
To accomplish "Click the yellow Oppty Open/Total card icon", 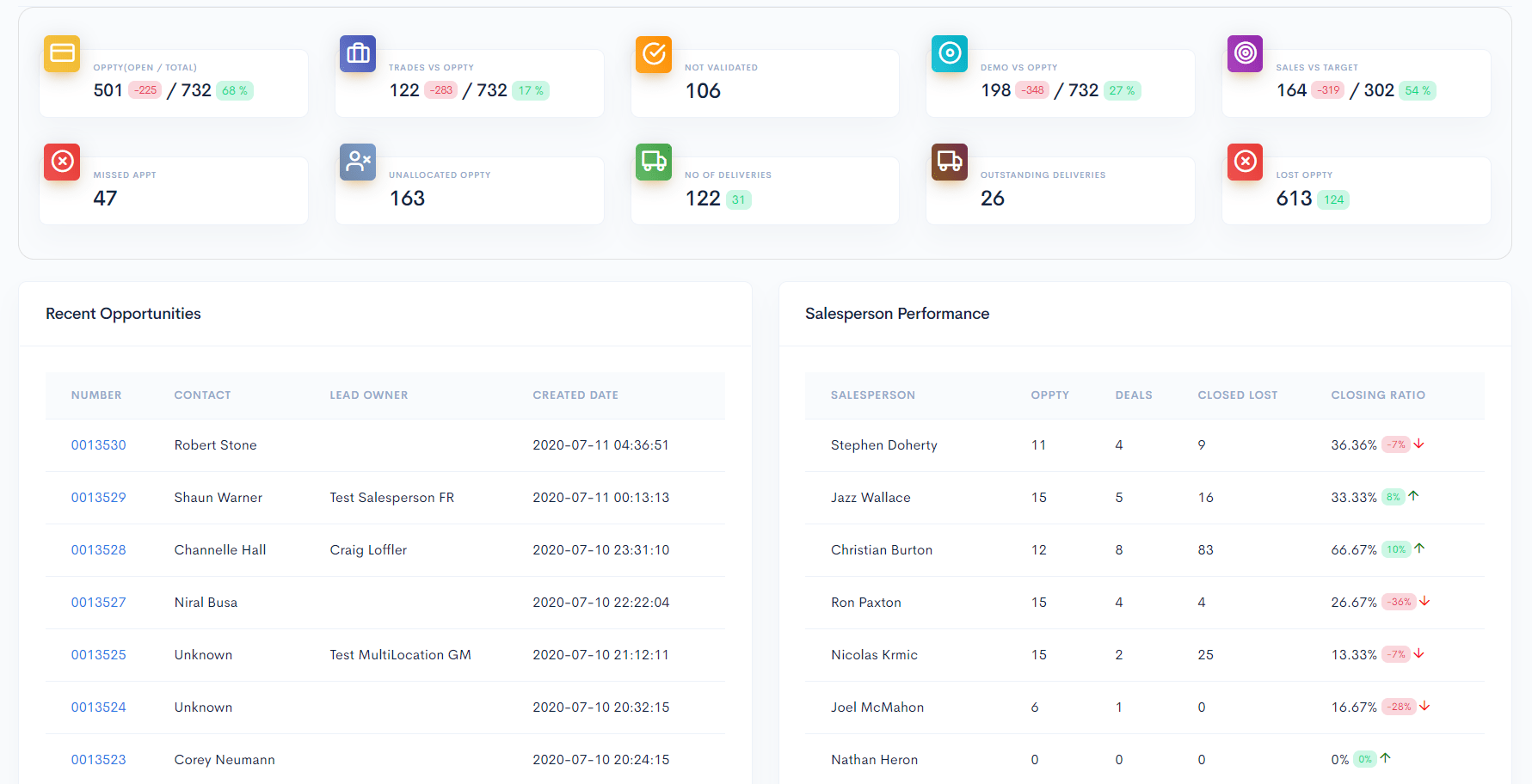I will (62, 53).
